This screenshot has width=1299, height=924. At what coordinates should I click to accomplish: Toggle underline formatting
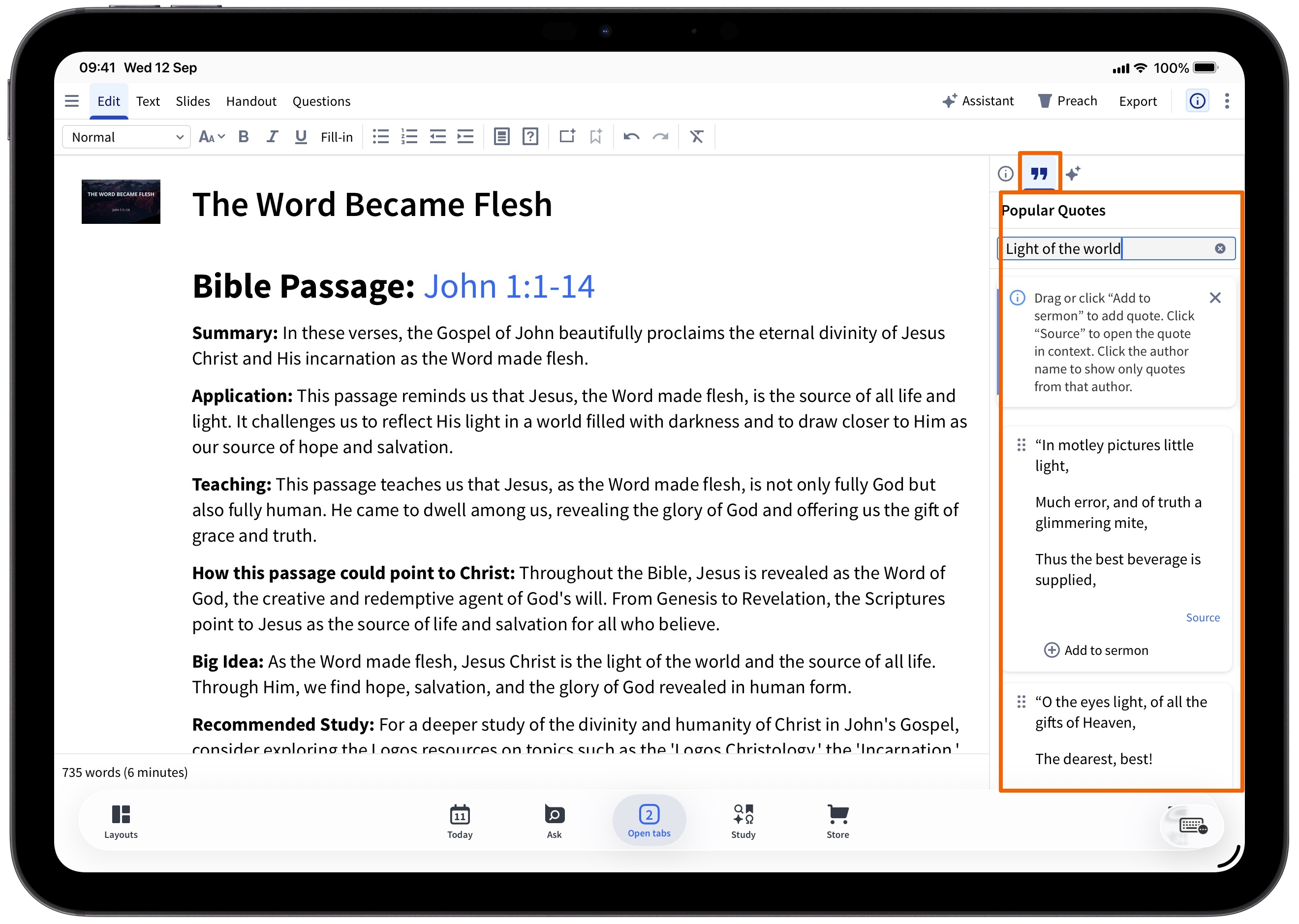301,137
